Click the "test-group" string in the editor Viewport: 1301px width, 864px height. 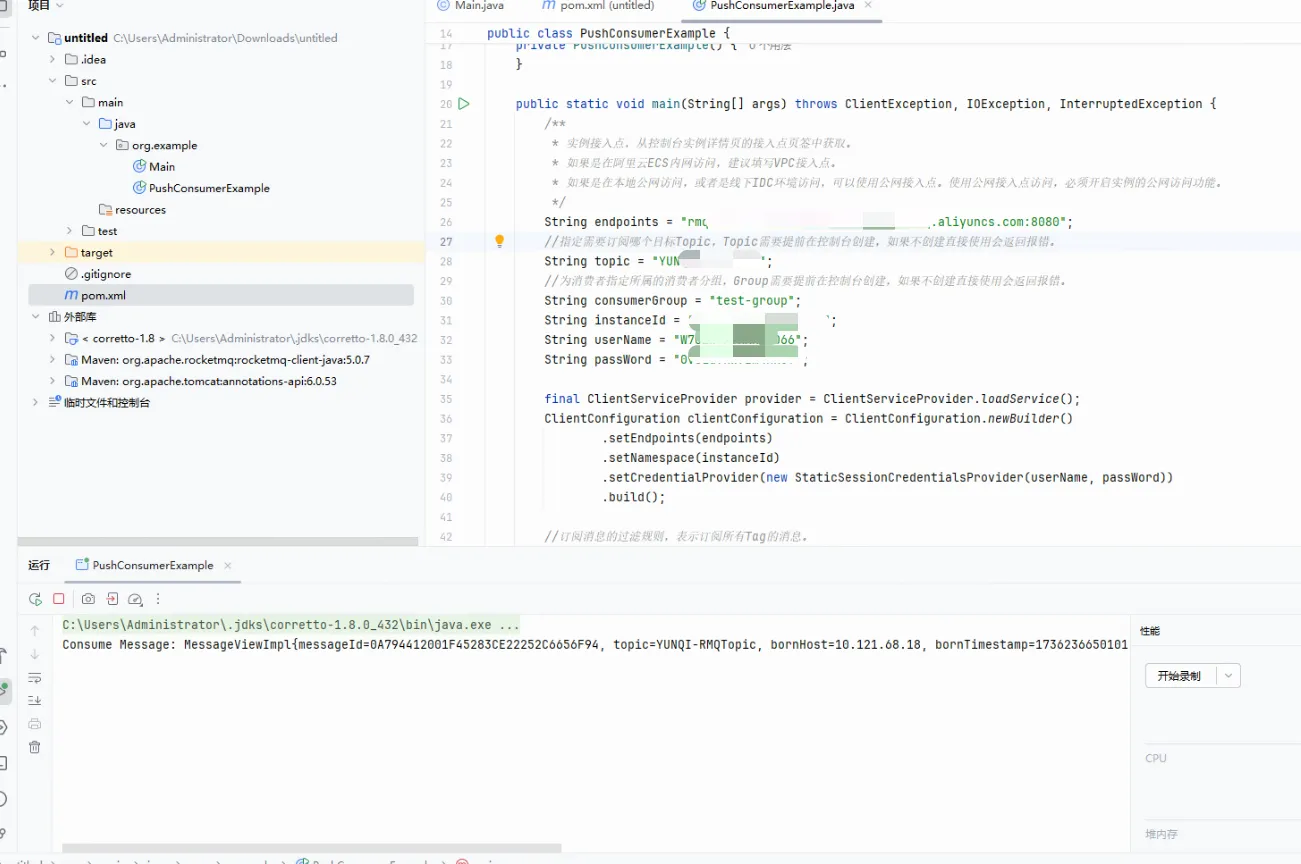coord(754,300)
